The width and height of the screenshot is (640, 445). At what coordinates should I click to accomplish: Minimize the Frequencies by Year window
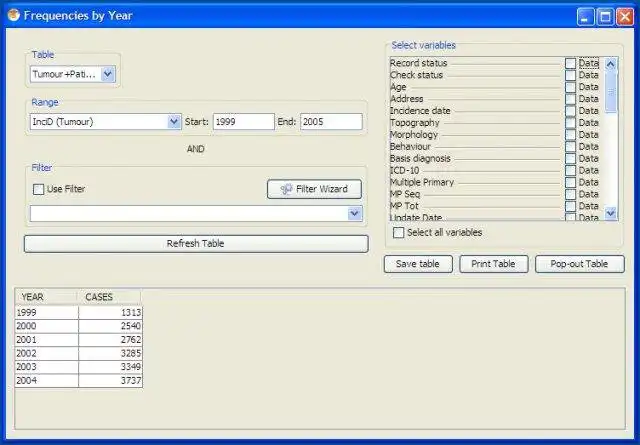586,17
